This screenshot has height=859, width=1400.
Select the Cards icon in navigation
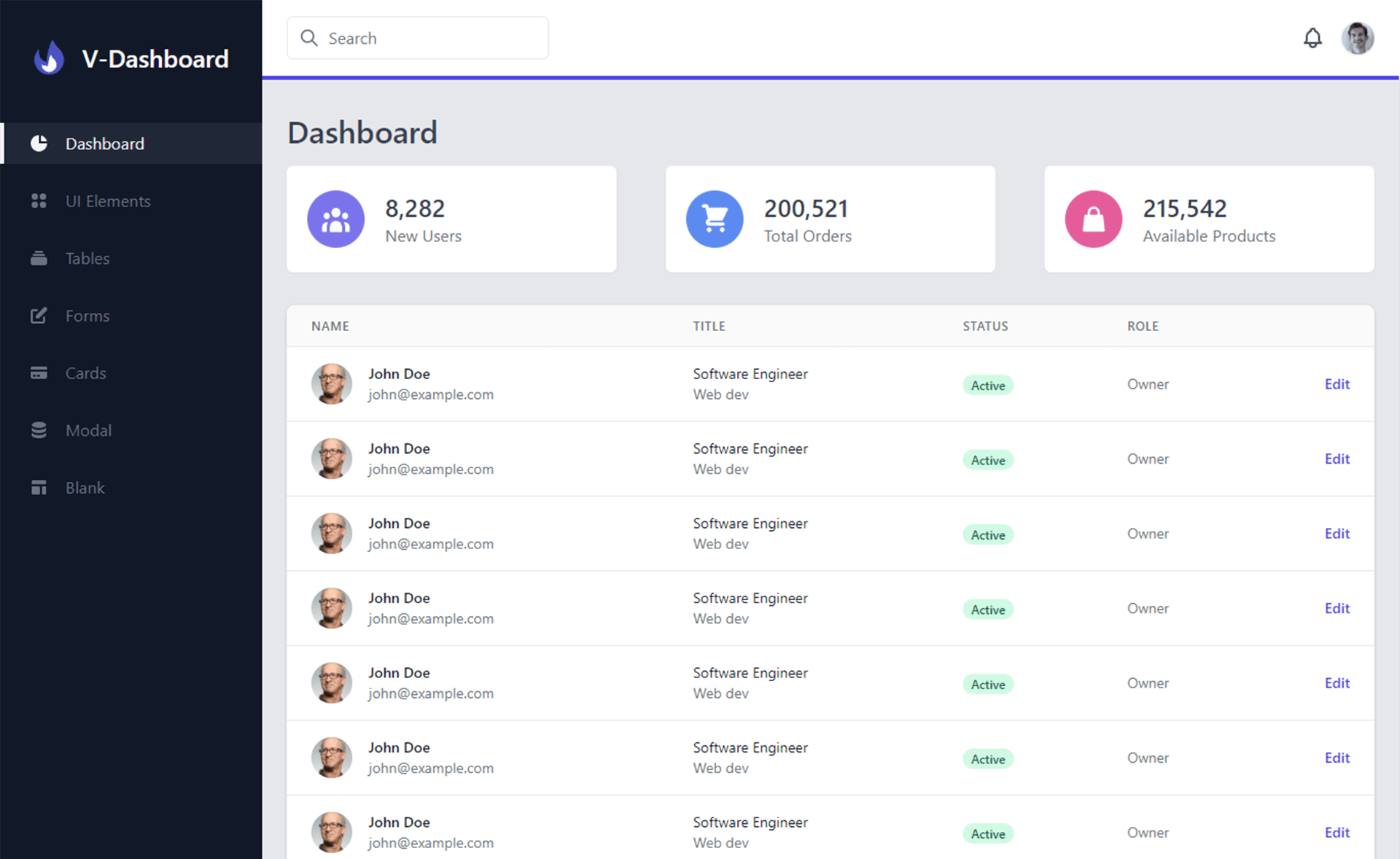[37, 372]
